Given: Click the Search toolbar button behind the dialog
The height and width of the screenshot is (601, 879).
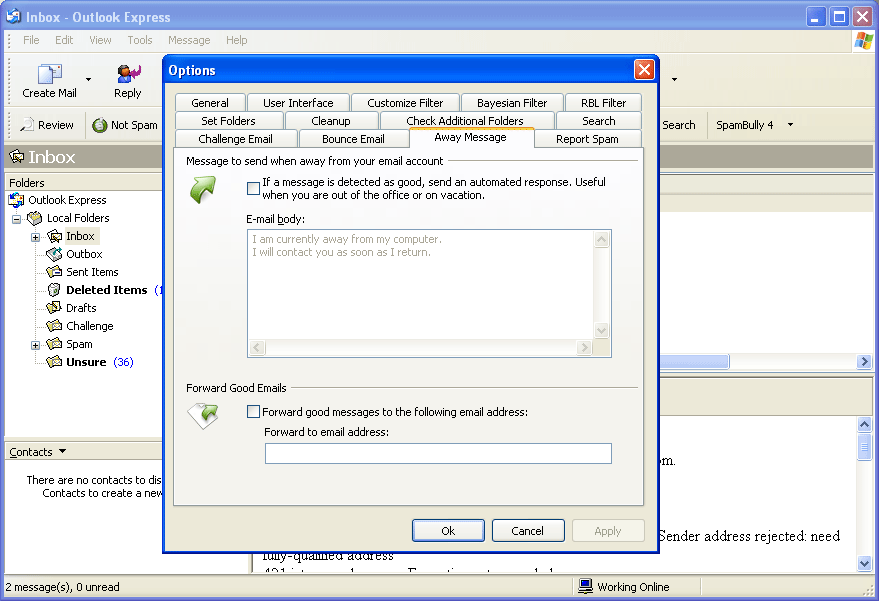Looking at the screenshot, I should [678, 125].
